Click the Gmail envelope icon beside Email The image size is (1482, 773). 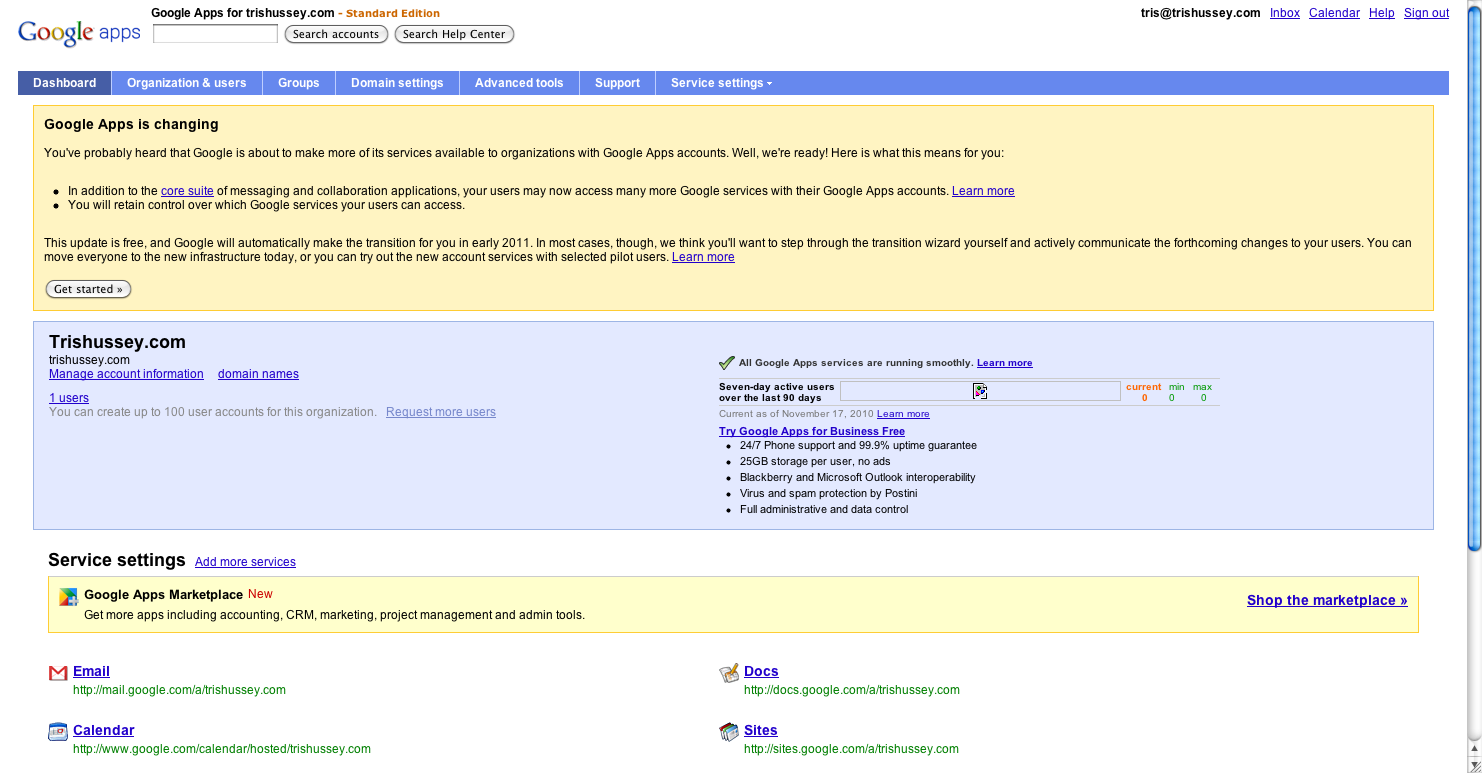(x=58, y=673)
